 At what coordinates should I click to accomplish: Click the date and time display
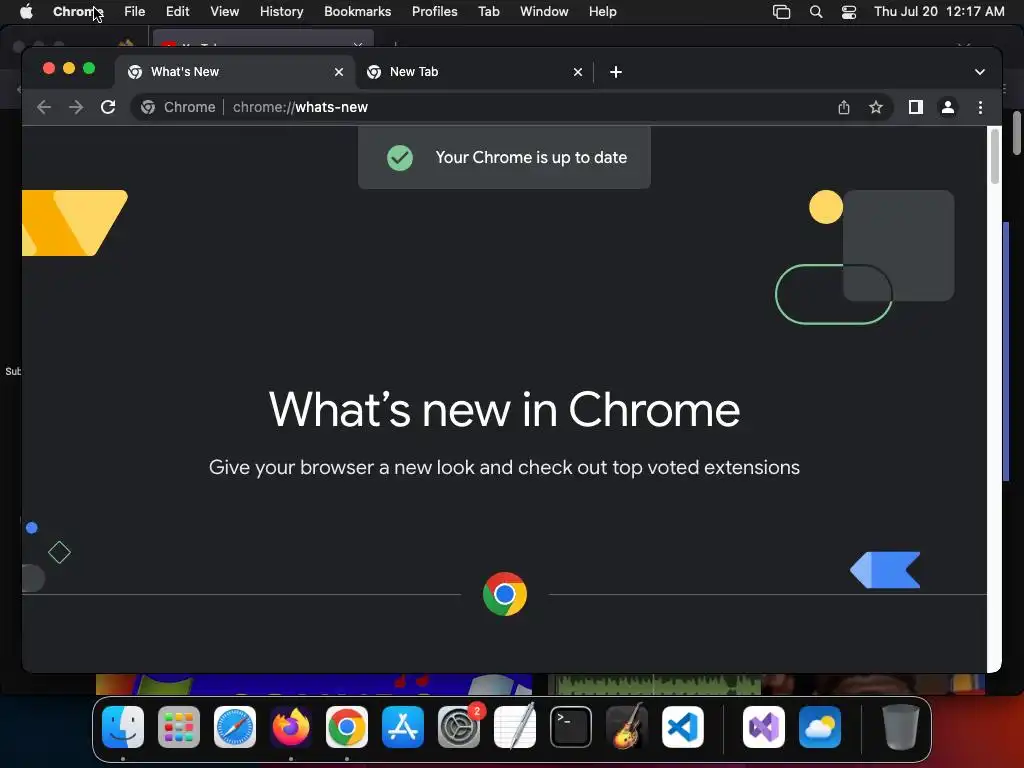point(939,12)
